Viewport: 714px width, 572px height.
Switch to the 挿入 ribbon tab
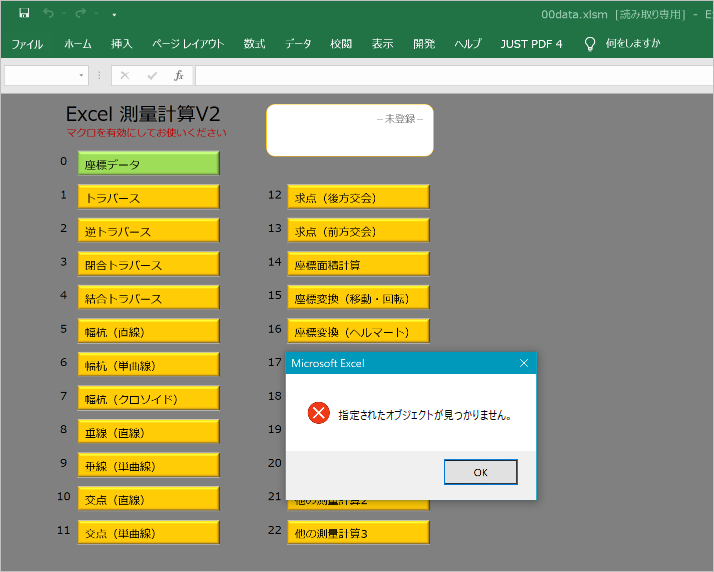(x=122, y=44)
